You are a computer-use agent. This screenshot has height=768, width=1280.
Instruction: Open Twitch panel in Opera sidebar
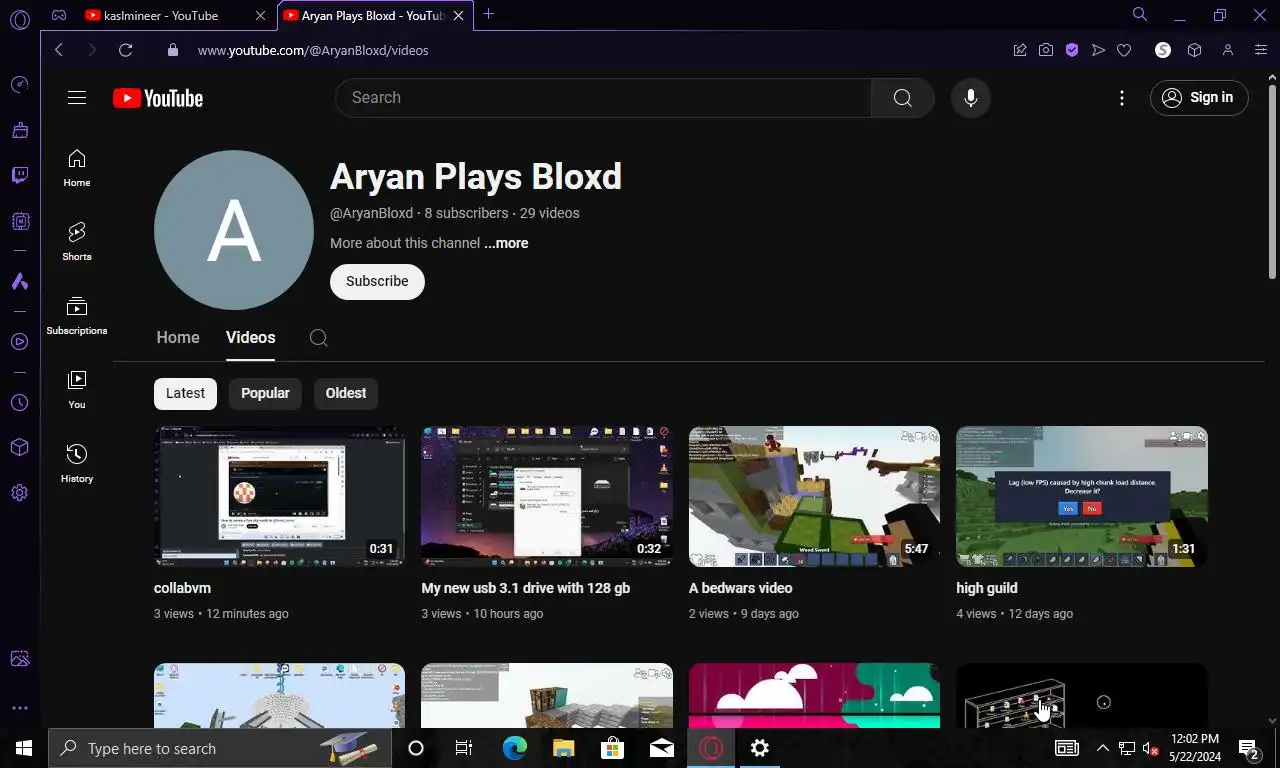click(19, 176)
